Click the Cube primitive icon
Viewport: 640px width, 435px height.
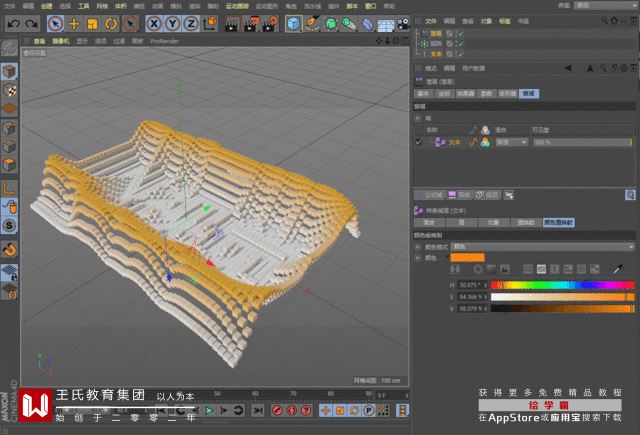click(293, 24)
